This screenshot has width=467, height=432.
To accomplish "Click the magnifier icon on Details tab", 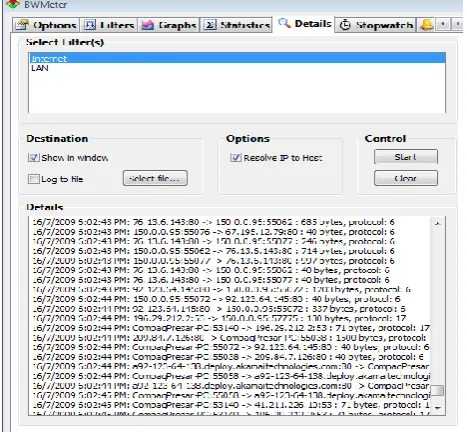I will (x=284, y=23).
